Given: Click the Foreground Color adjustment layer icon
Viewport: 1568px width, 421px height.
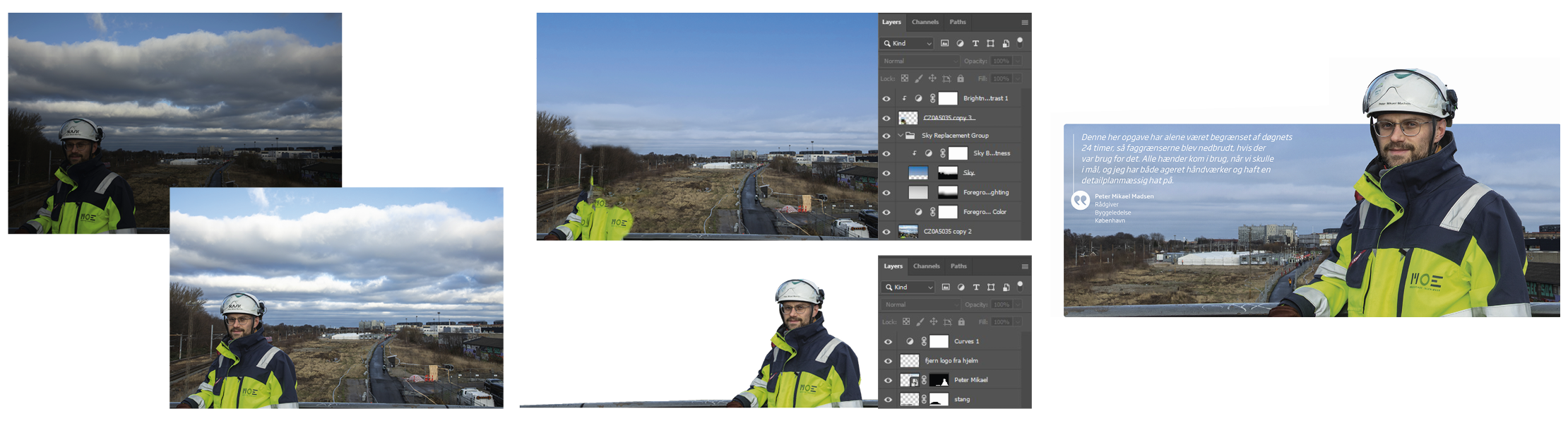Looking at the screenshot, I should pos(918,212).
